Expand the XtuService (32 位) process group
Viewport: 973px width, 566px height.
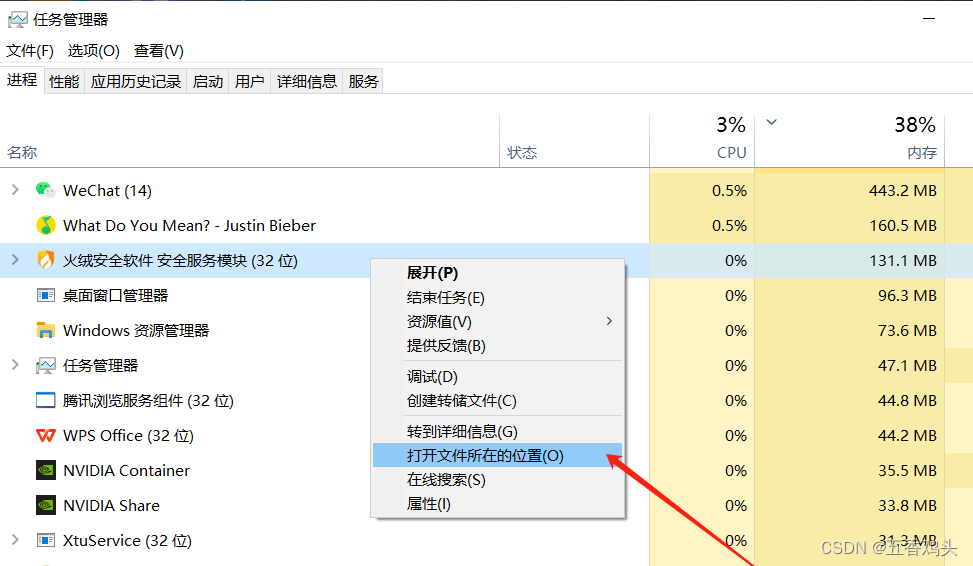(15, 540)
